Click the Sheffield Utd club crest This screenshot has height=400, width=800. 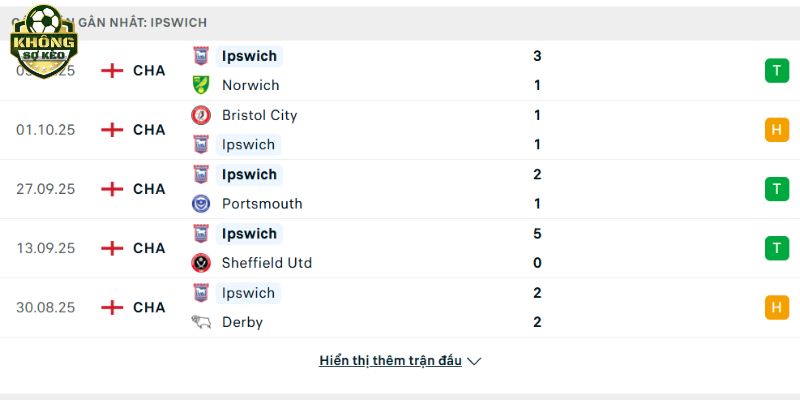click(x=201, y=263)
